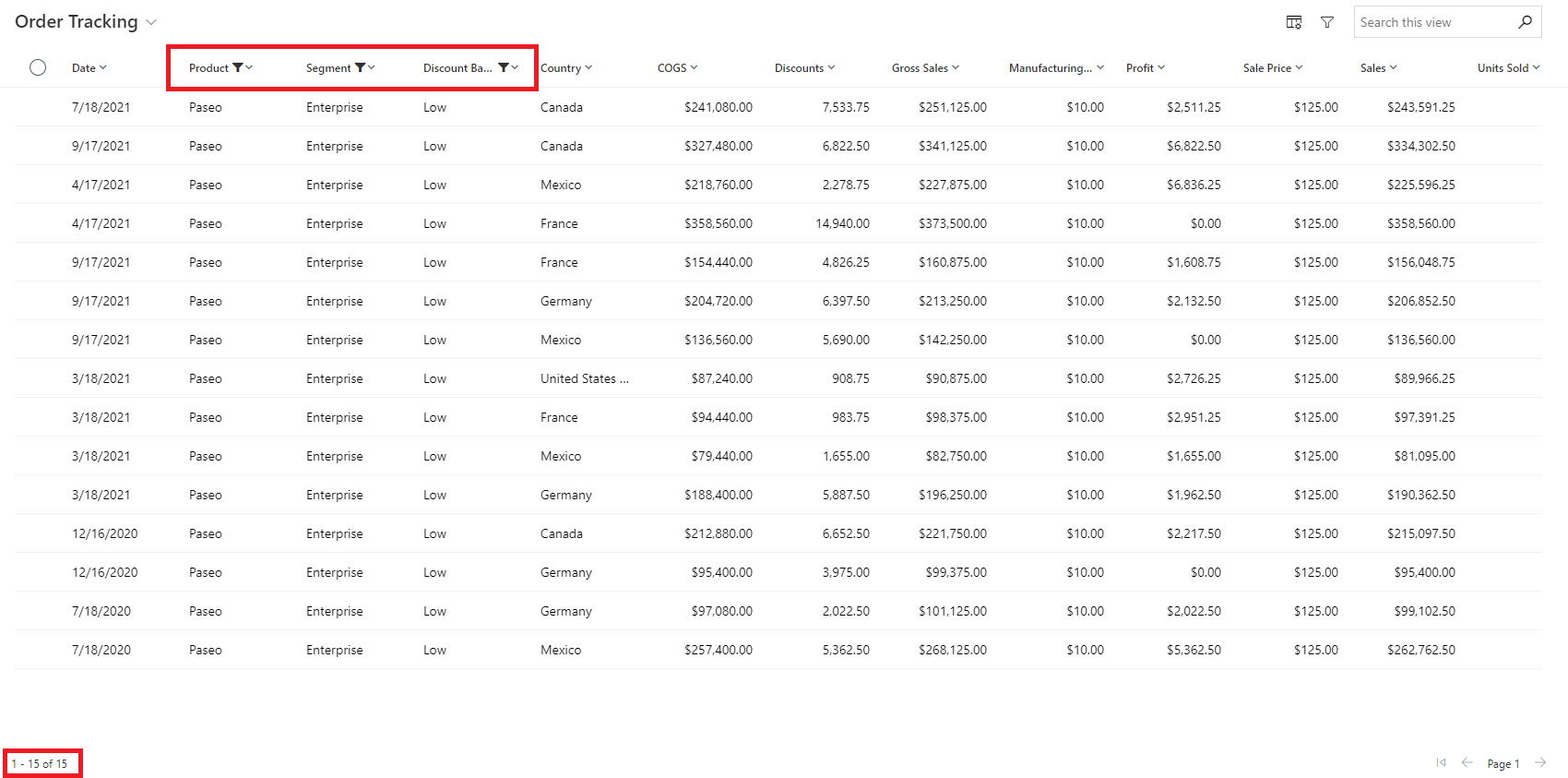
Task: Select the Sales cell $243,591.25
Action: point(1421,107)
